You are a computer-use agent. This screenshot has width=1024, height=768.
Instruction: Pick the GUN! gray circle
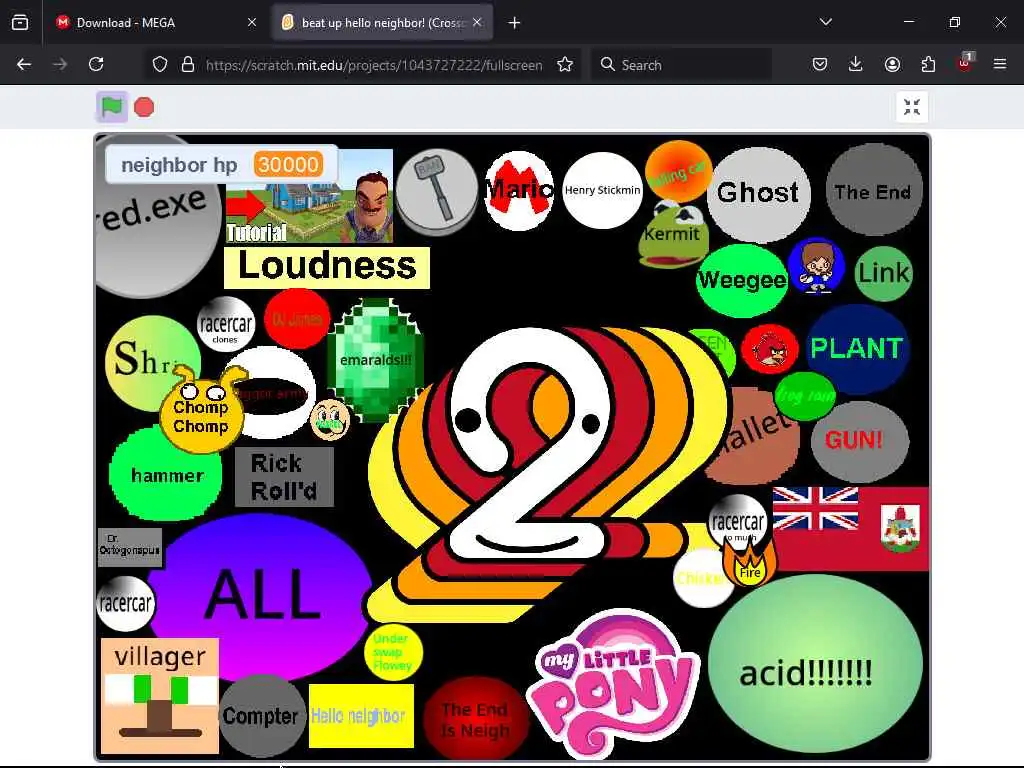(859, 440)
